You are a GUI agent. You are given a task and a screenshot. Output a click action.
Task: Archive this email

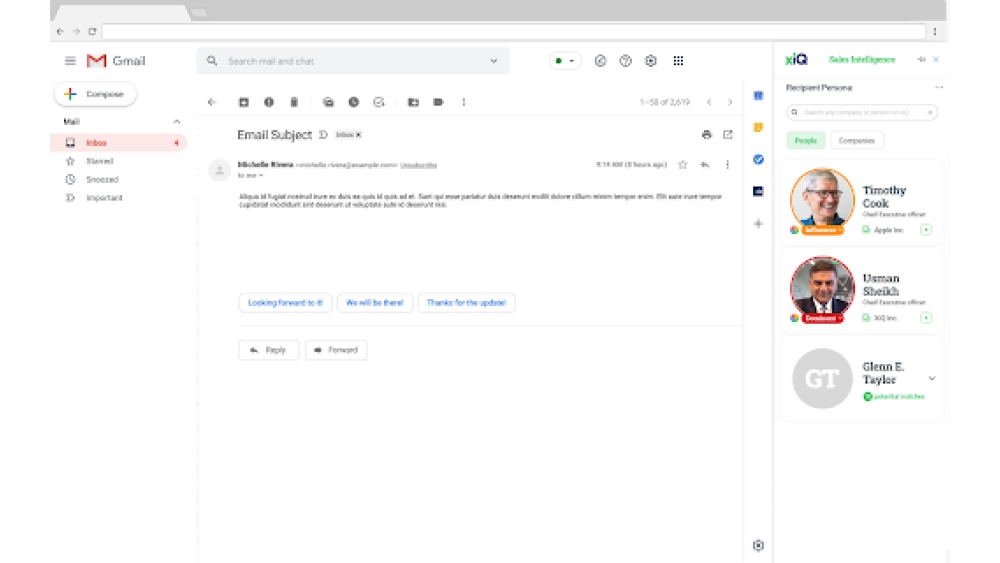(244, 102)
